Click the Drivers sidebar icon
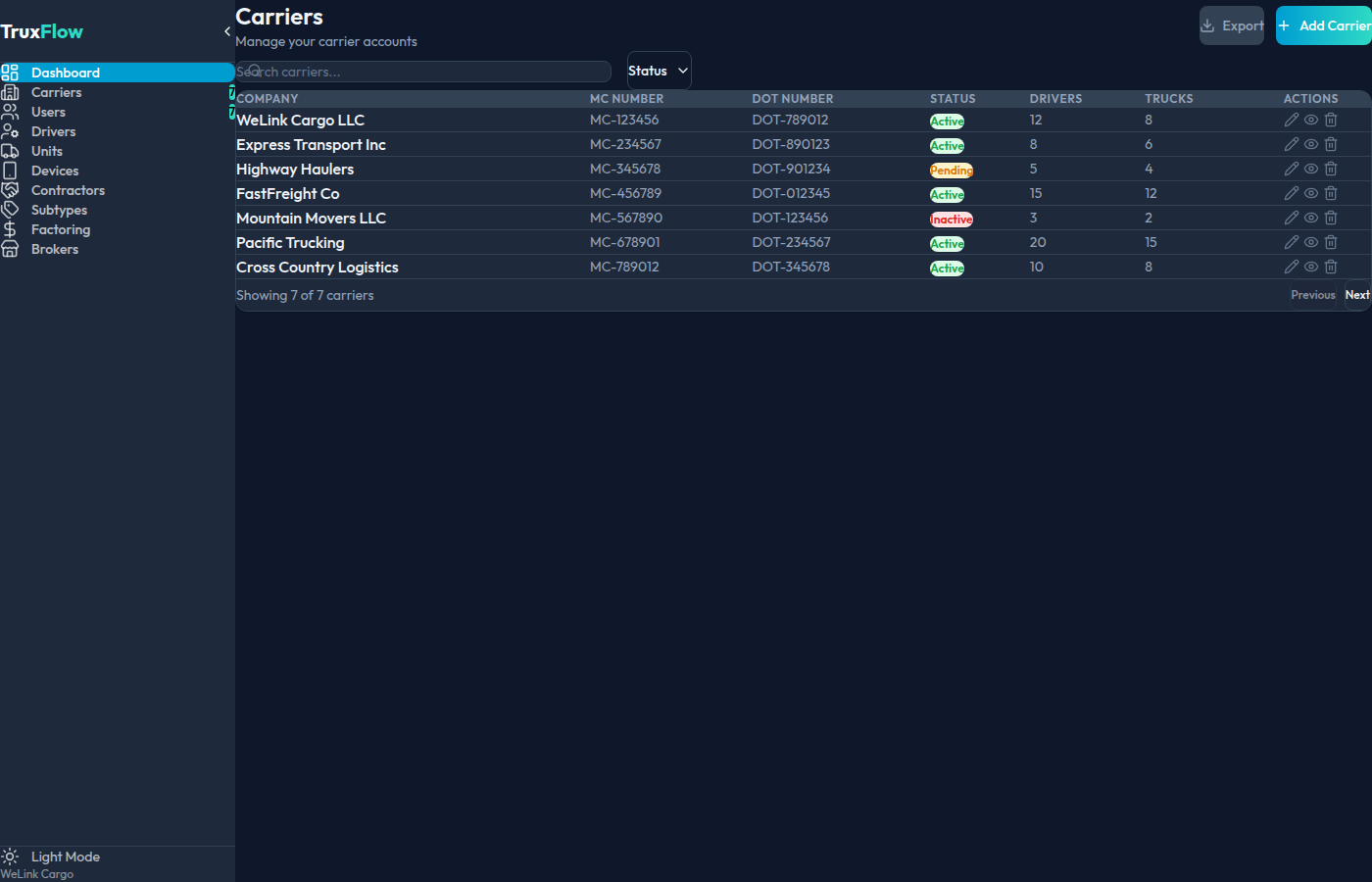This screenshot has width=1372, height=882. click(x=11, y=130)
